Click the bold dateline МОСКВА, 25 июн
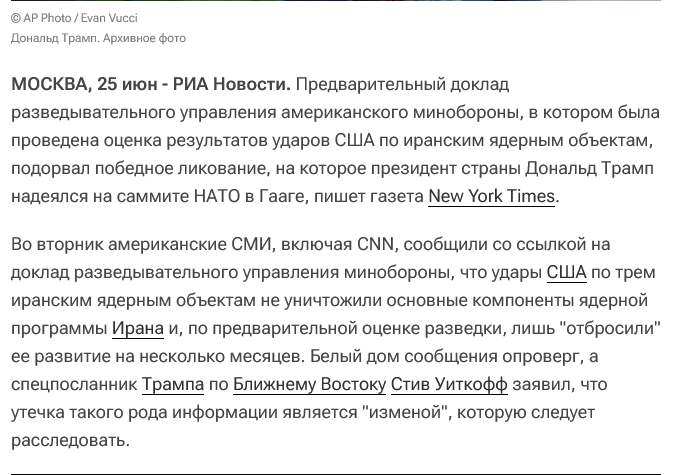This screenshot has height=475, width=681. tap(84, 84)
